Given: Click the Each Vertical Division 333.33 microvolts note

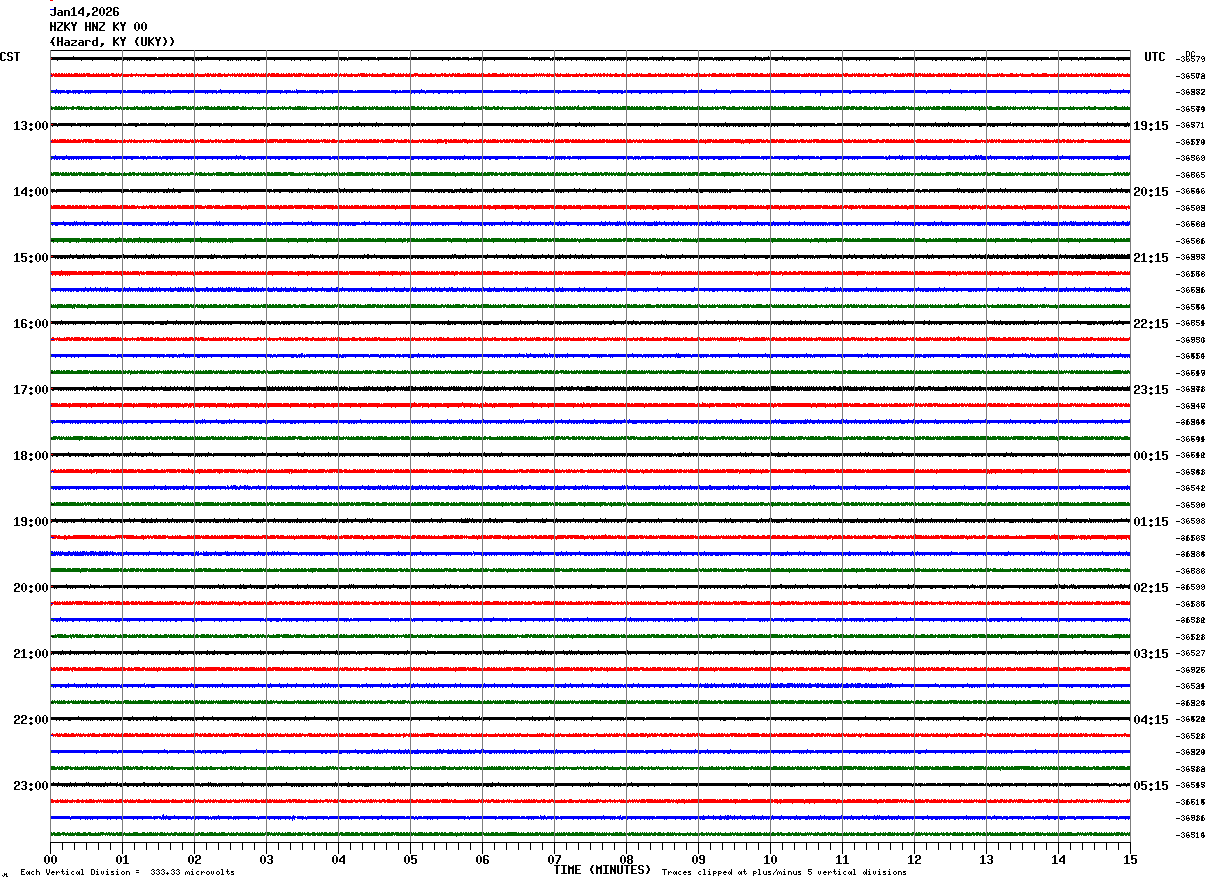Looking at the screenshot, I should 128,873.
